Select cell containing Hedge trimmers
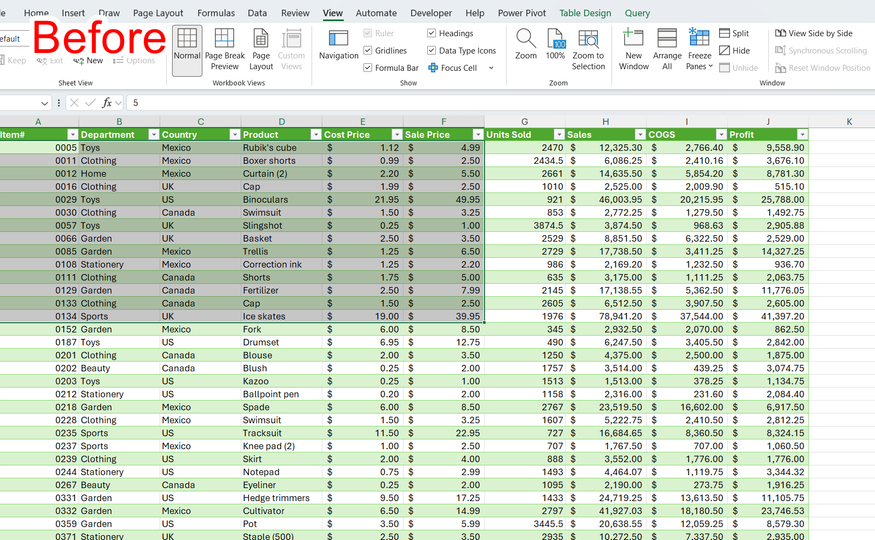Image resolution: width=875 pixels, height=540 pixels. (x=281, y=498)
